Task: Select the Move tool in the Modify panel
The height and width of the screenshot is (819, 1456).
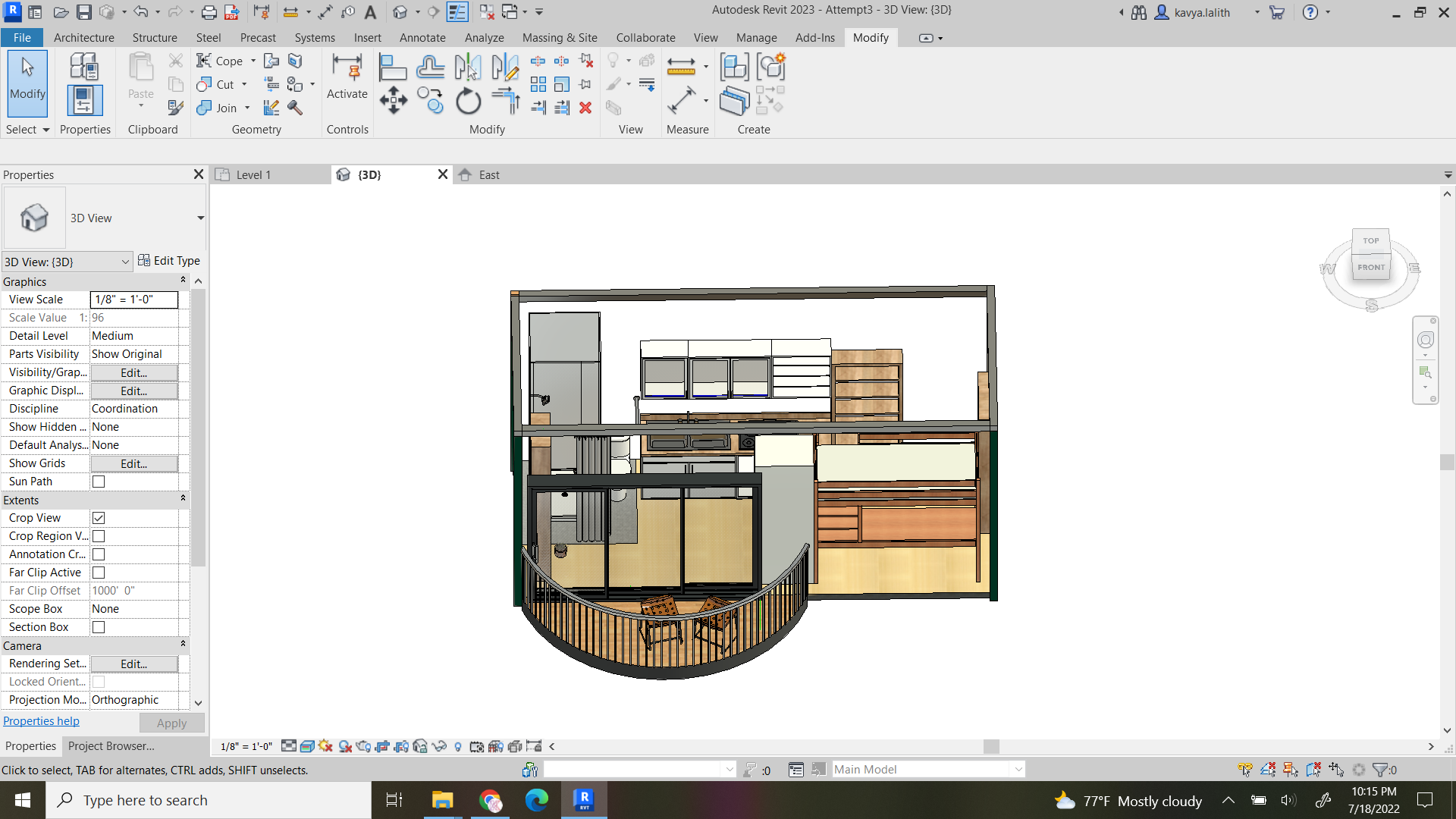Action: pos(394,99)
